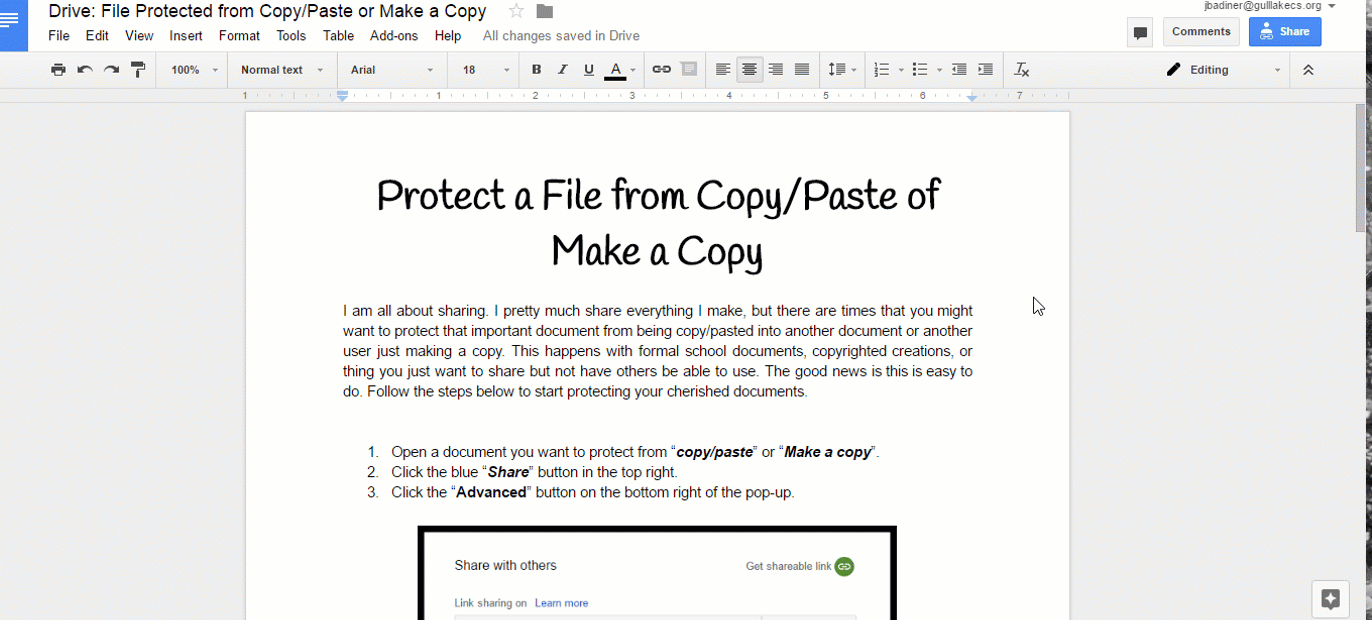This screenshot has width=1372, height=620.
Task: Click the document title in header
Action: tap(267, 12)
